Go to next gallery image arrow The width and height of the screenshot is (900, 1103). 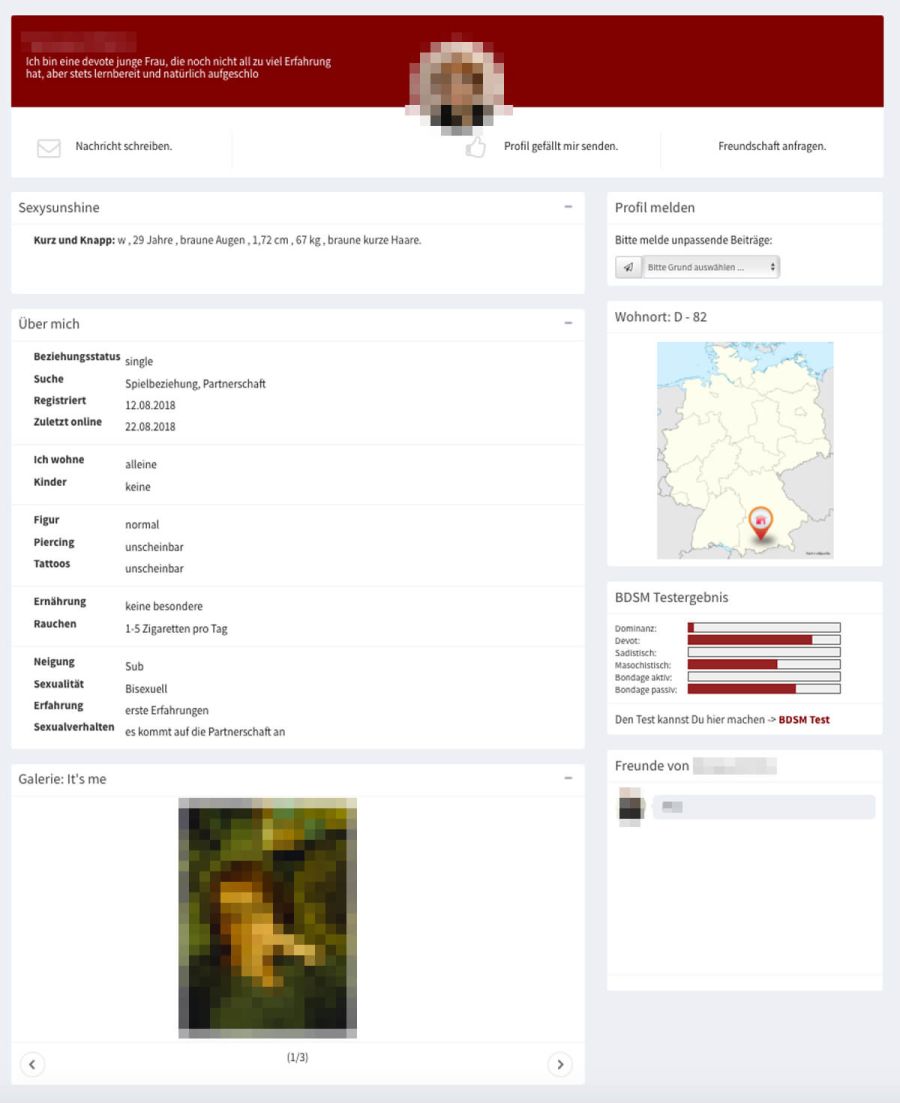click(x=560, y=1064)
